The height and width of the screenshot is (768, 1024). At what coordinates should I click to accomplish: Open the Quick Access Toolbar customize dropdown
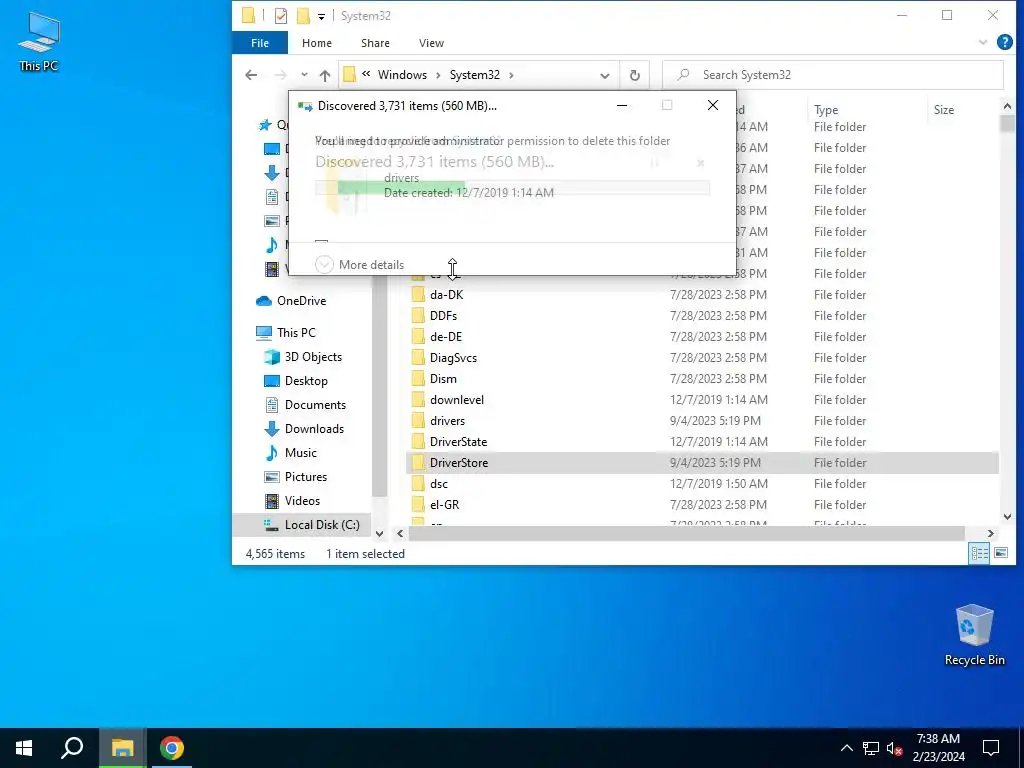[321, 16]
